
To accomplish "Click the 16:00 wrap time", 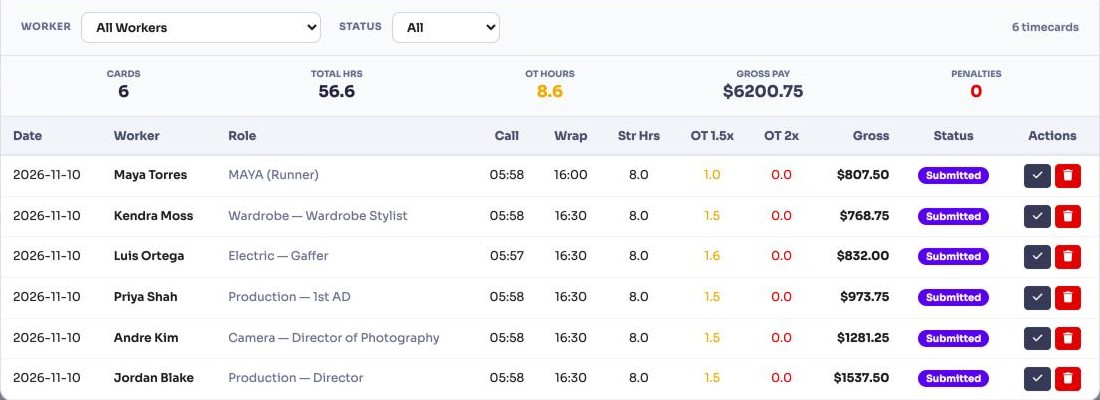I will point(570,175).
